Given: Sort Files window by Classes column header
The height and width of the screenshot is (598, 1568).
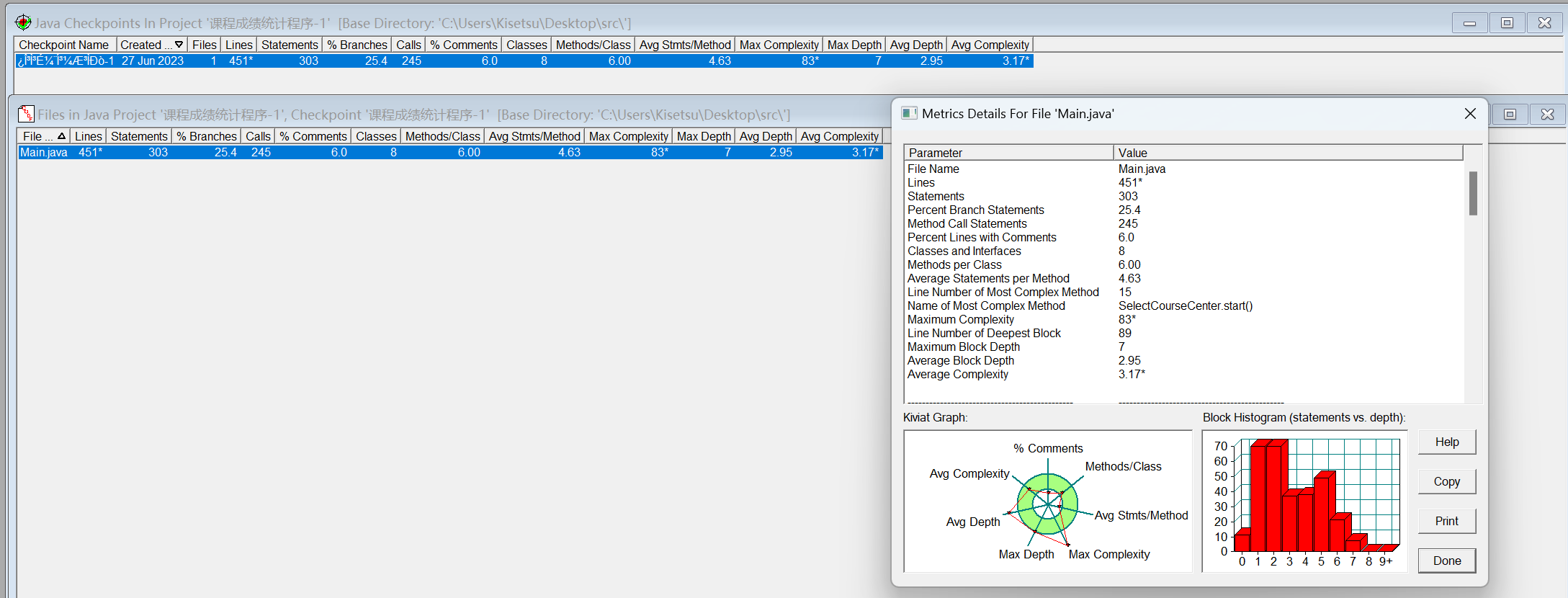Looking at the screenshot, I should click(x=376, y=136).
